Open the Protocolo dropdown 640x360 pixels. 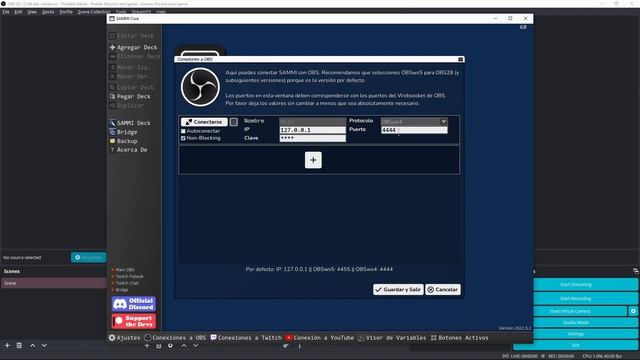(414, 121)
